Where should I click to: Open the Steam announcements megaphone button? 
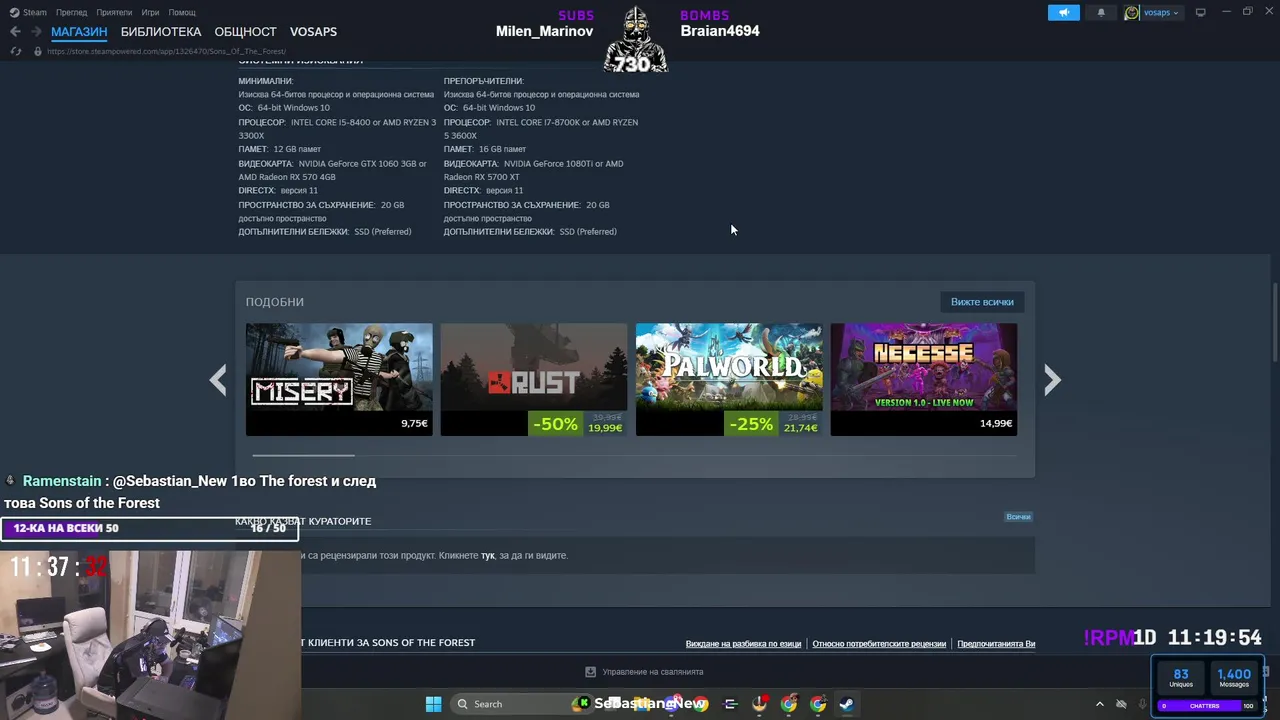pos(1064,12)
